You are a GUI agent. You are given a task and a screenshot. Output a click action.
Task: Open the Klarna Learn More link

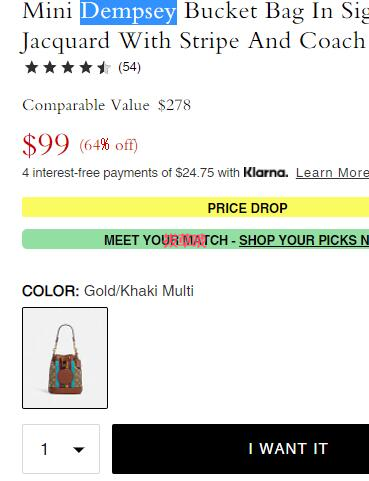pos(332,173)
